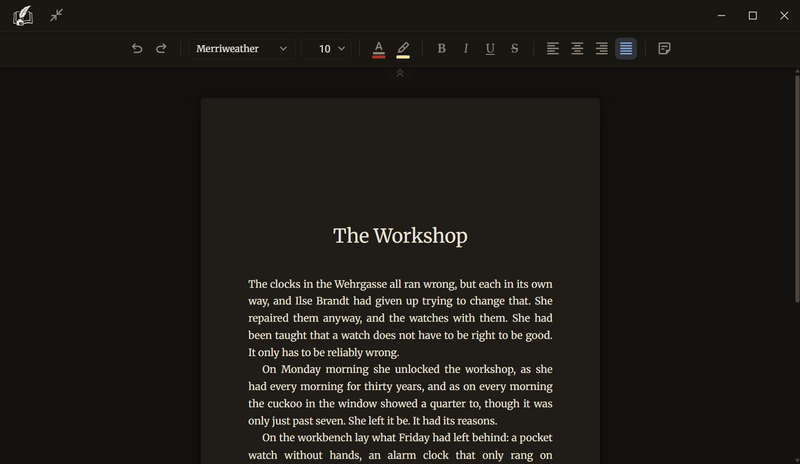The image size is (800, 464).
Task: Toggle underline formatting
Action: pyautogui.click(x=490, y=48)
